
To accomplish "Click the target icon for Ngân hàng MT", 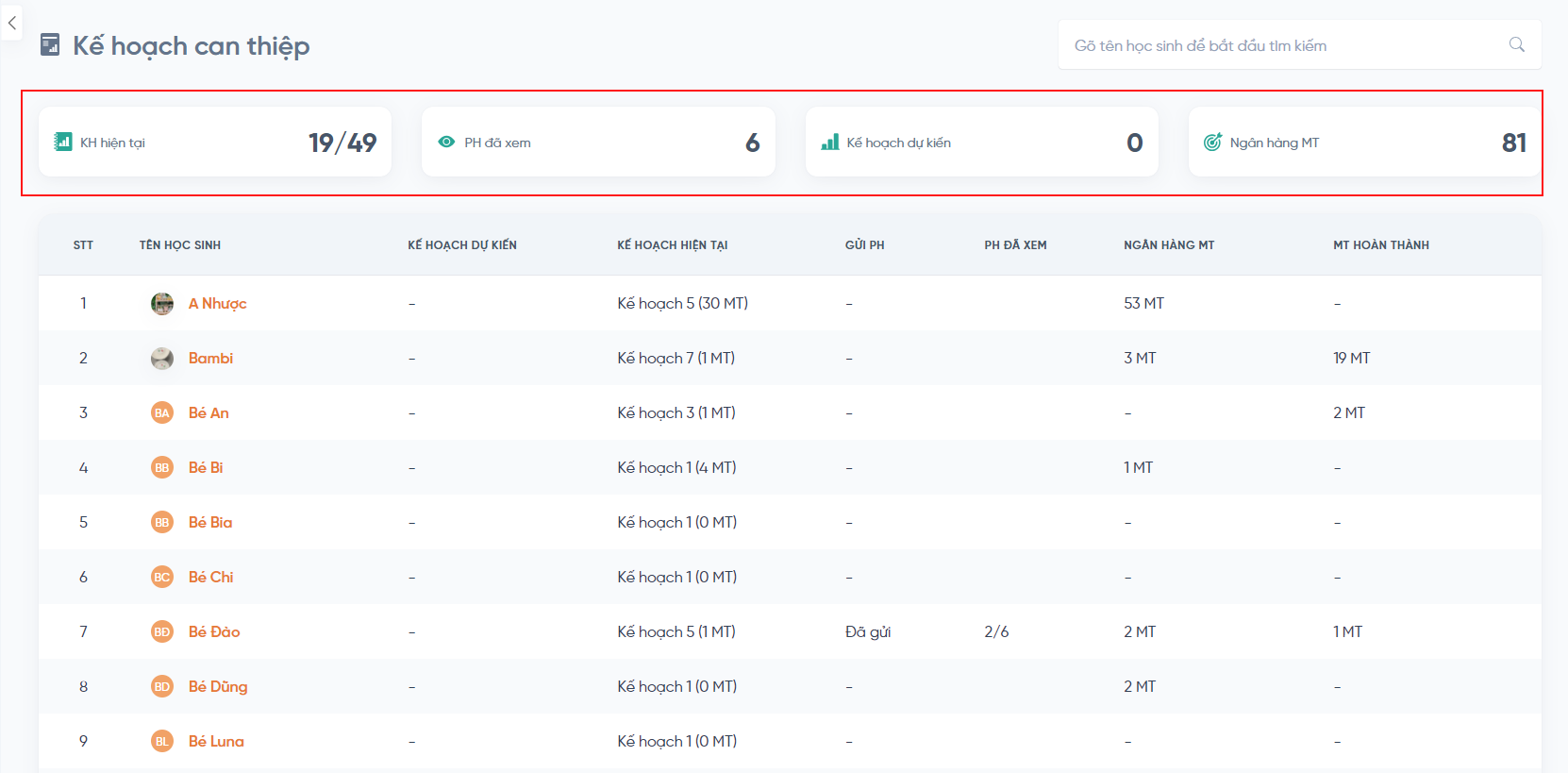I will [1212, 142].
